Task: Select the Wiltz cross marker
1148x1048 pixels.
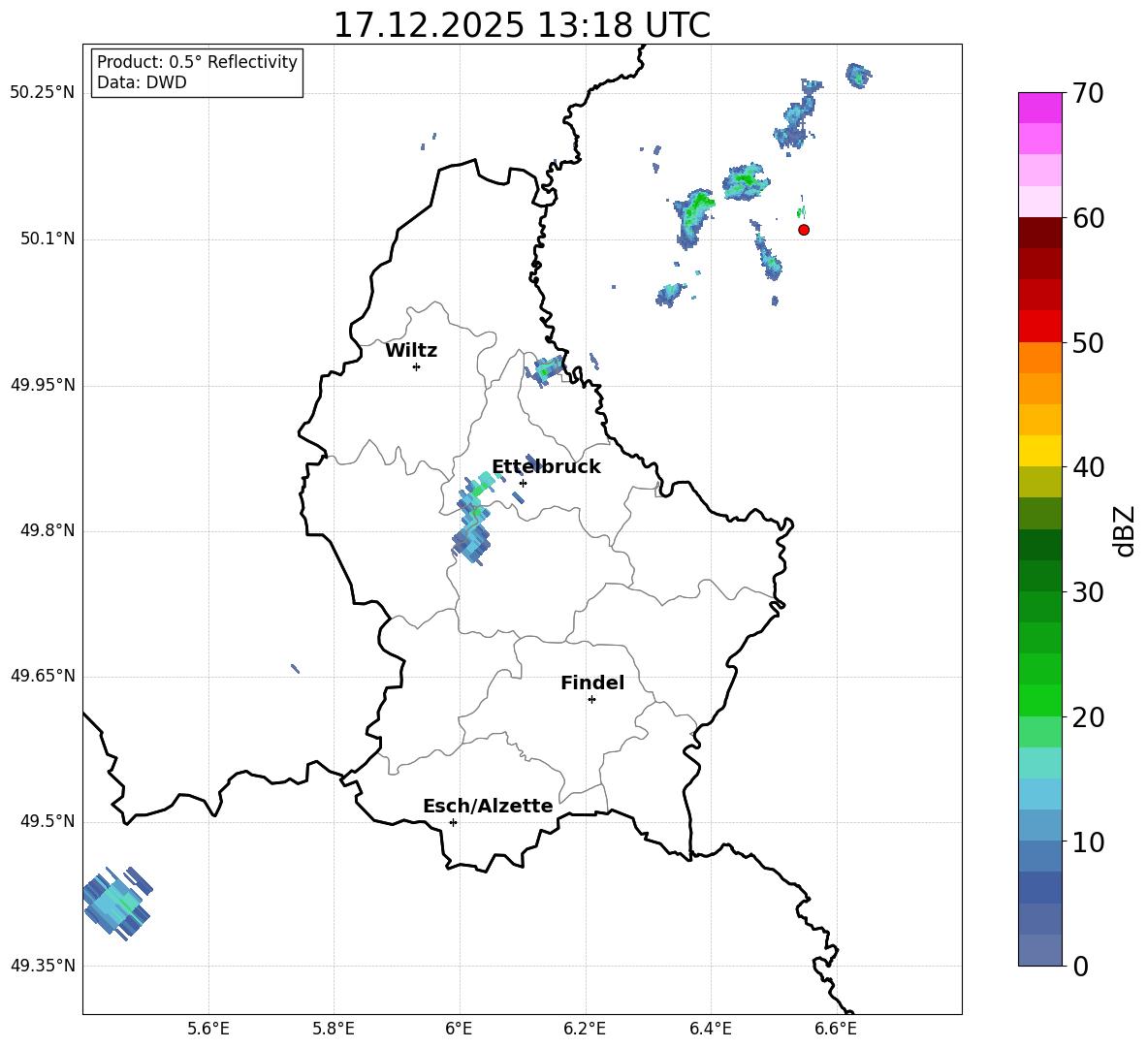Action: (x=416, y=366)
